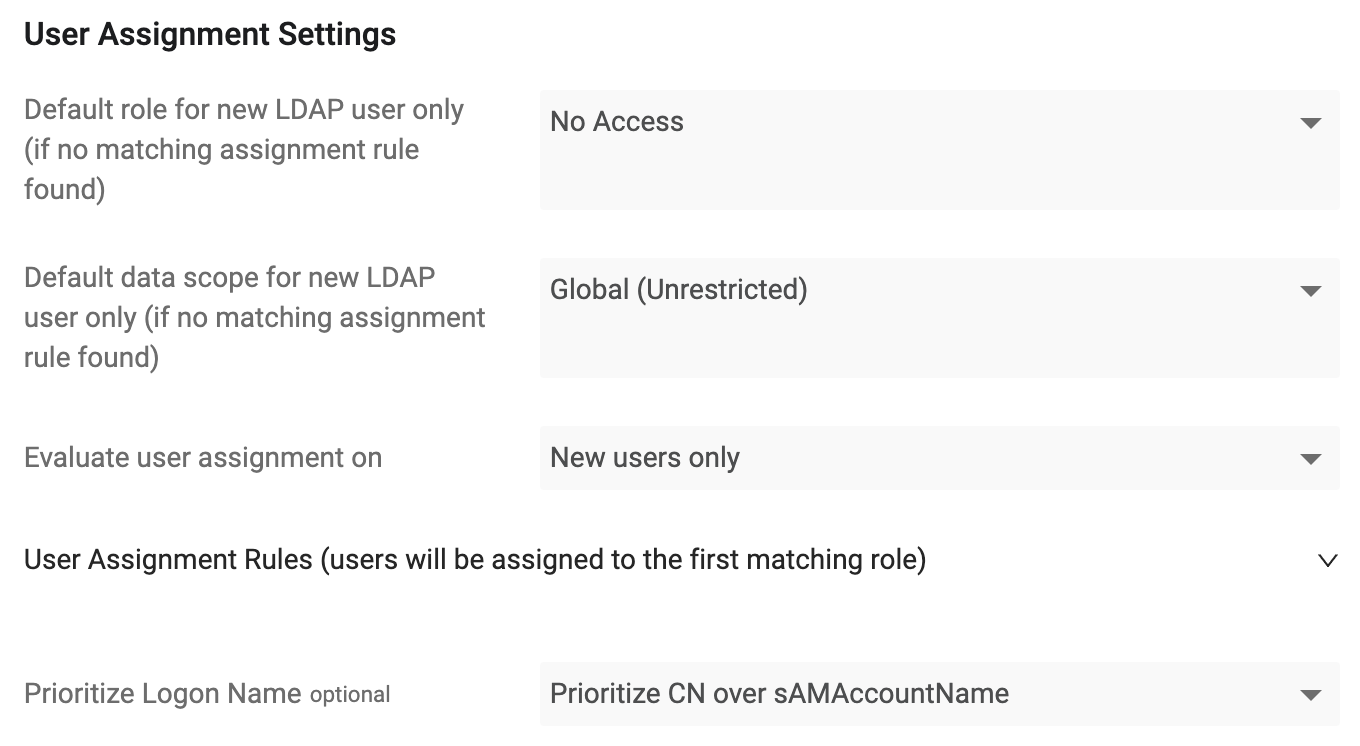Click the User Assignment Settings heading
Viewport: 1360px width, 746px height.
(210, 35)
